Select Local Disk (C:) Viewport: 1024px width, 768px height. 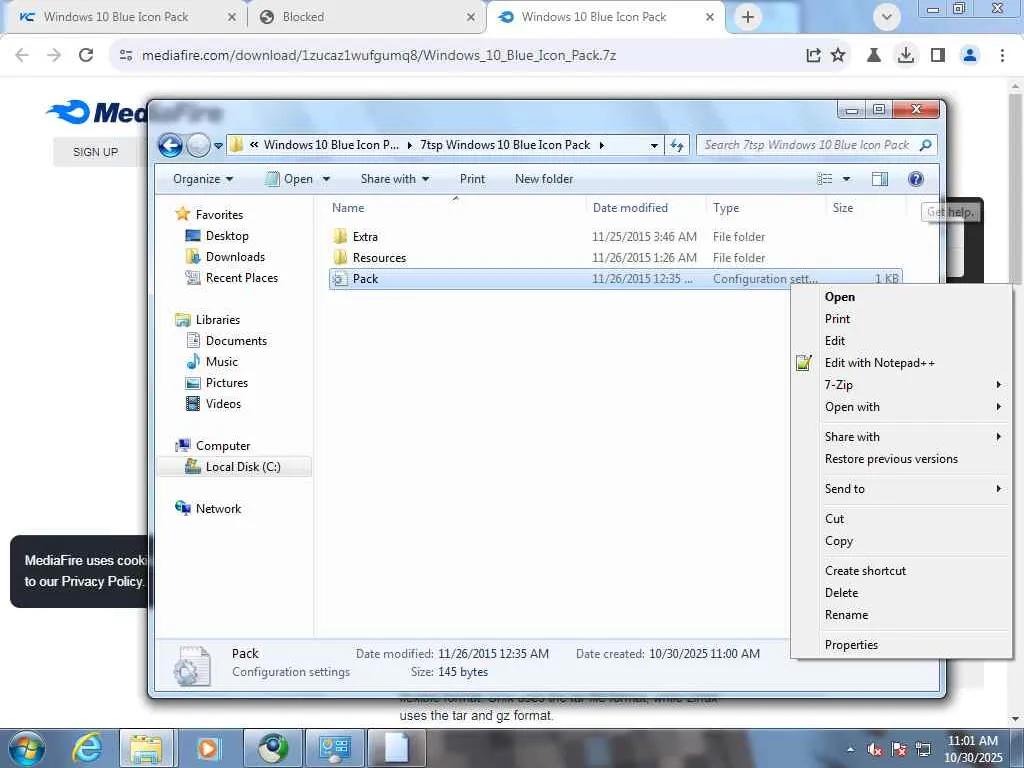pyautogui.click(x=242, y=466)
